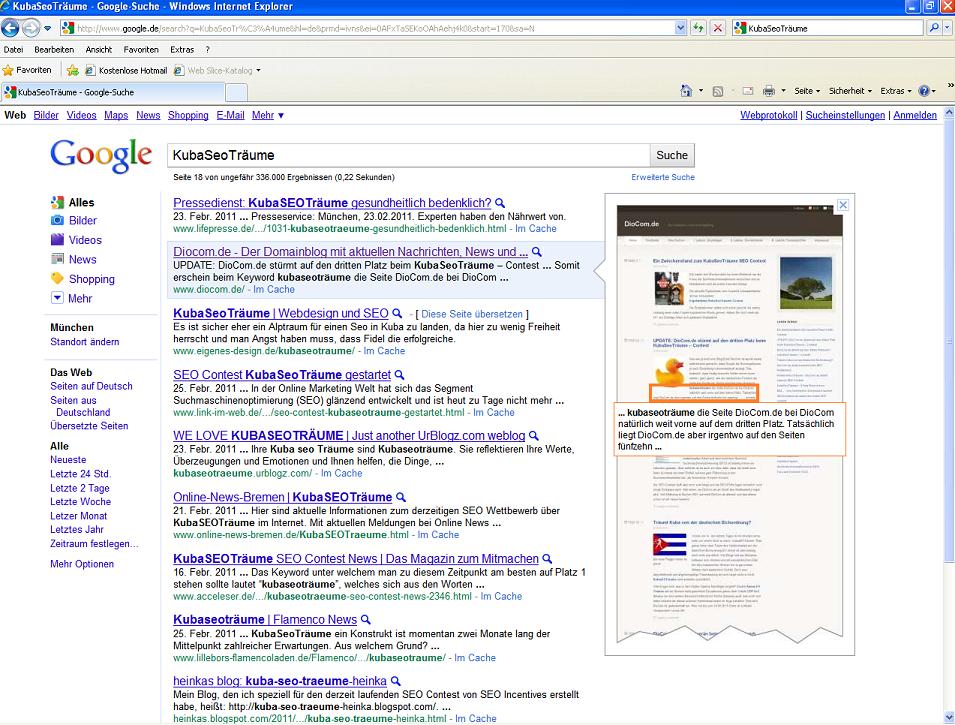Select the Shopping tag icon in sidebar
This screenshot has height=725, width=955.
coord(57,278)
